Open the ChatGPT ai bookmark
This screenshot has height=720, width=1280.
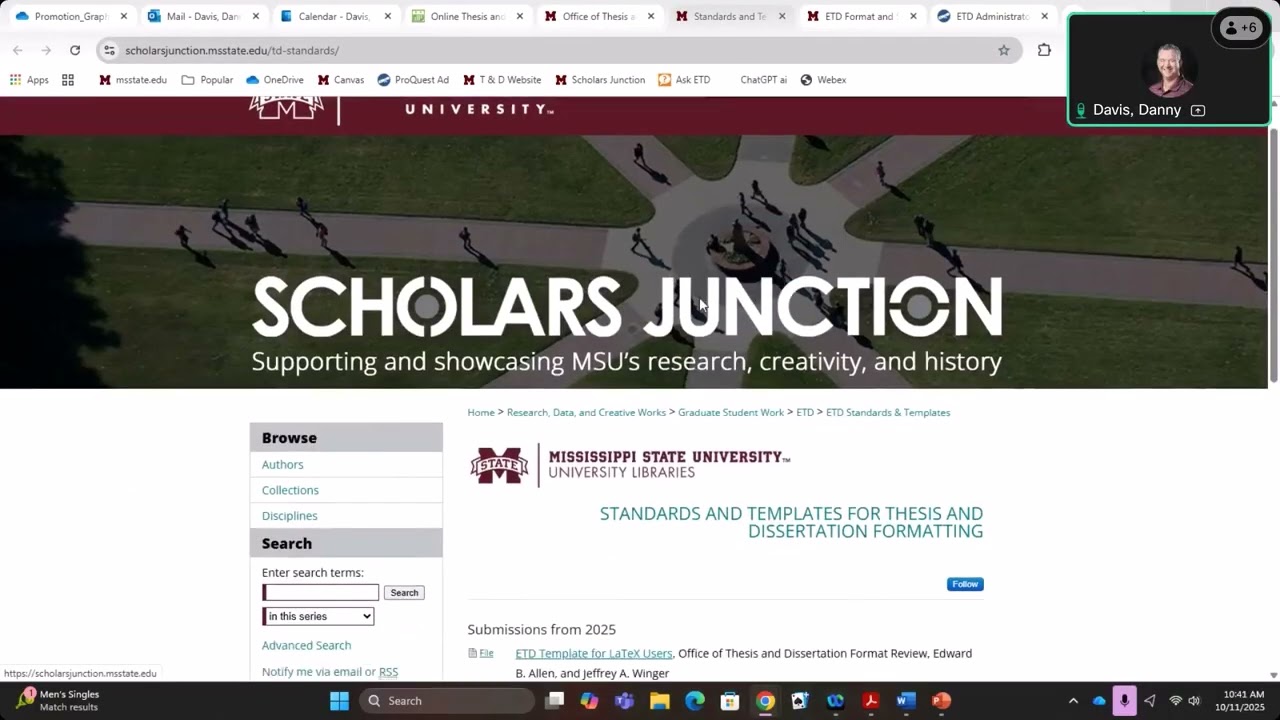(763, 80)
